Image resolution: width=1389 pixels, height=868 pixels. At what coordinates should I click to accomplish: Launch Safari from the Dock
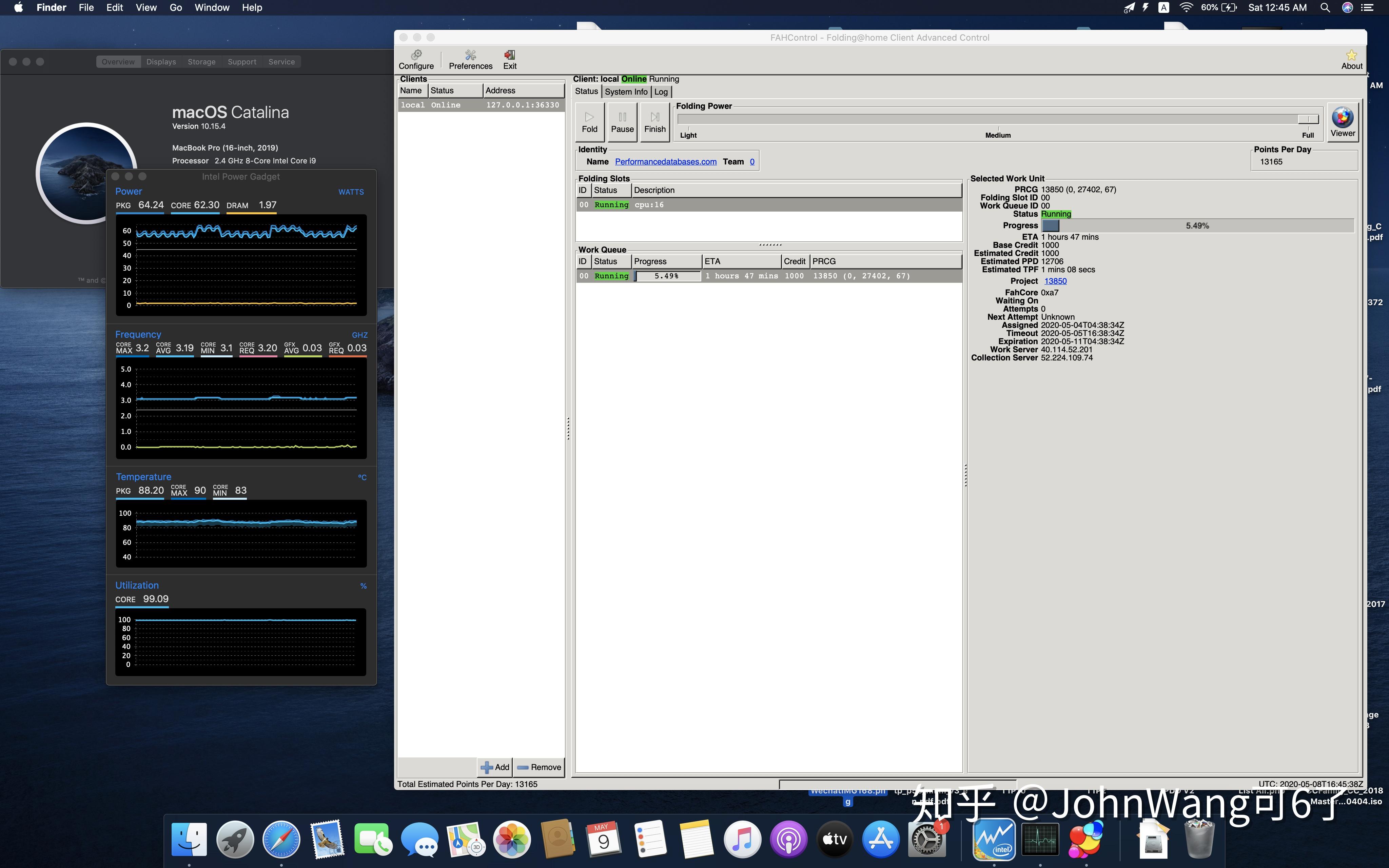coord(281,839)
